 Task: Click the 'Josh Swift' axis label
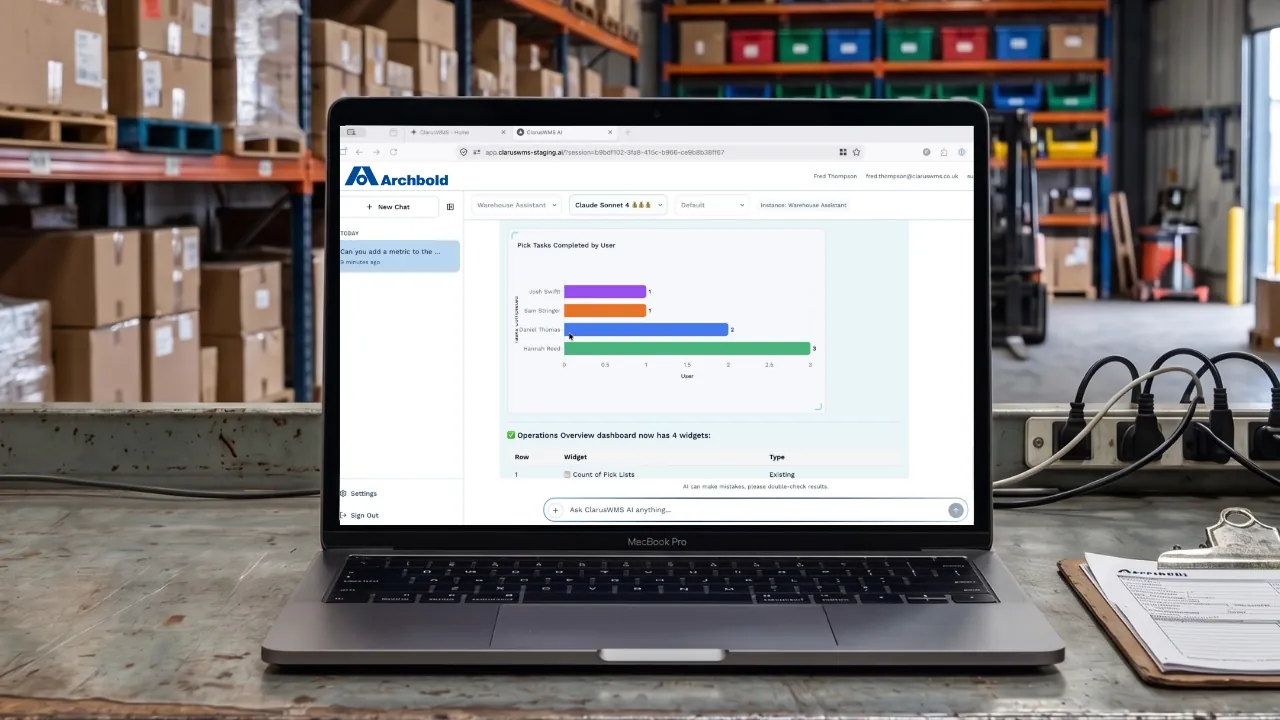544,292
